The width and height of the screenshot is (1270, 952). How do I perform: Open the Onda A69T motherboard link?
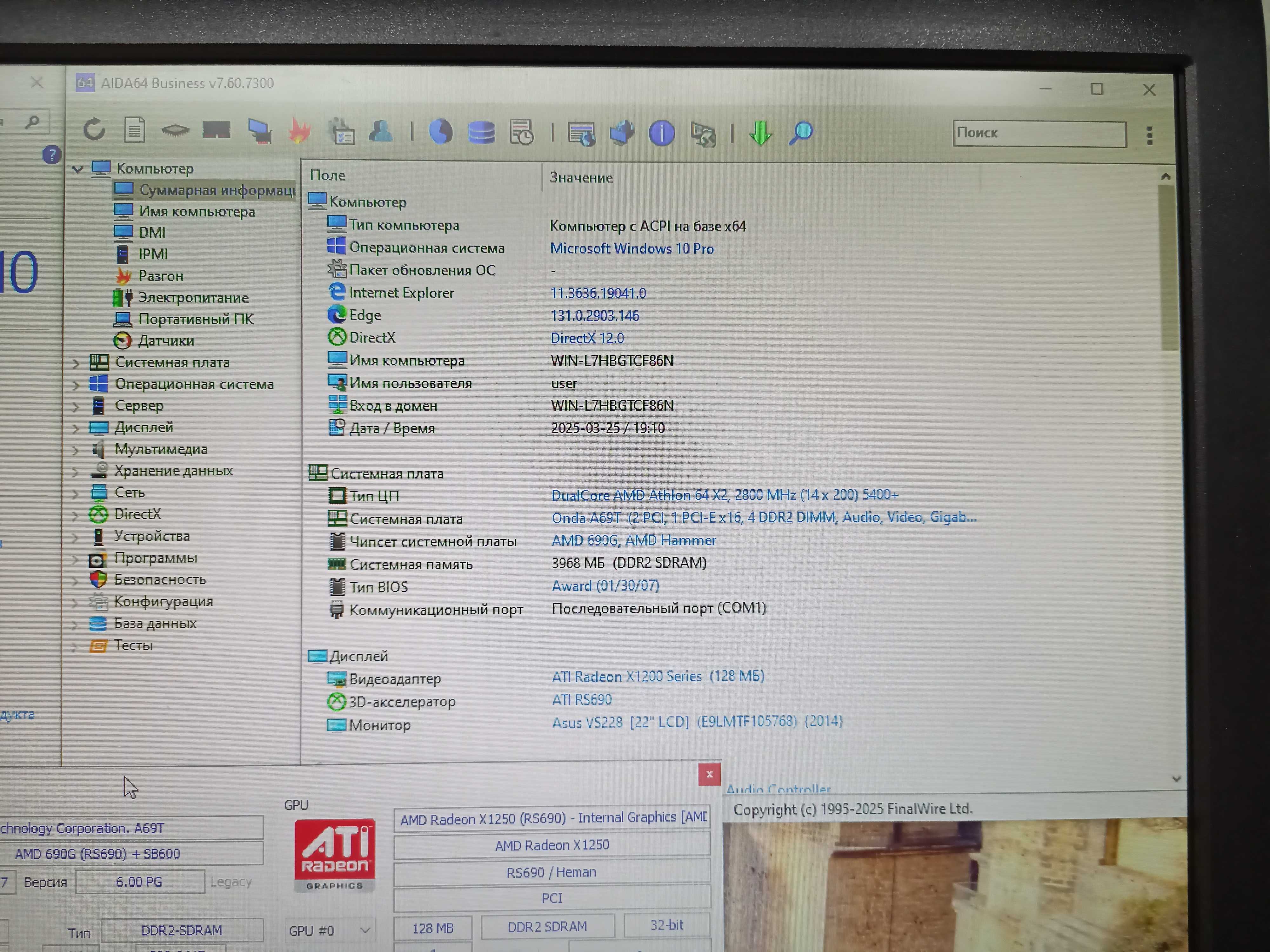coord(764,518)
